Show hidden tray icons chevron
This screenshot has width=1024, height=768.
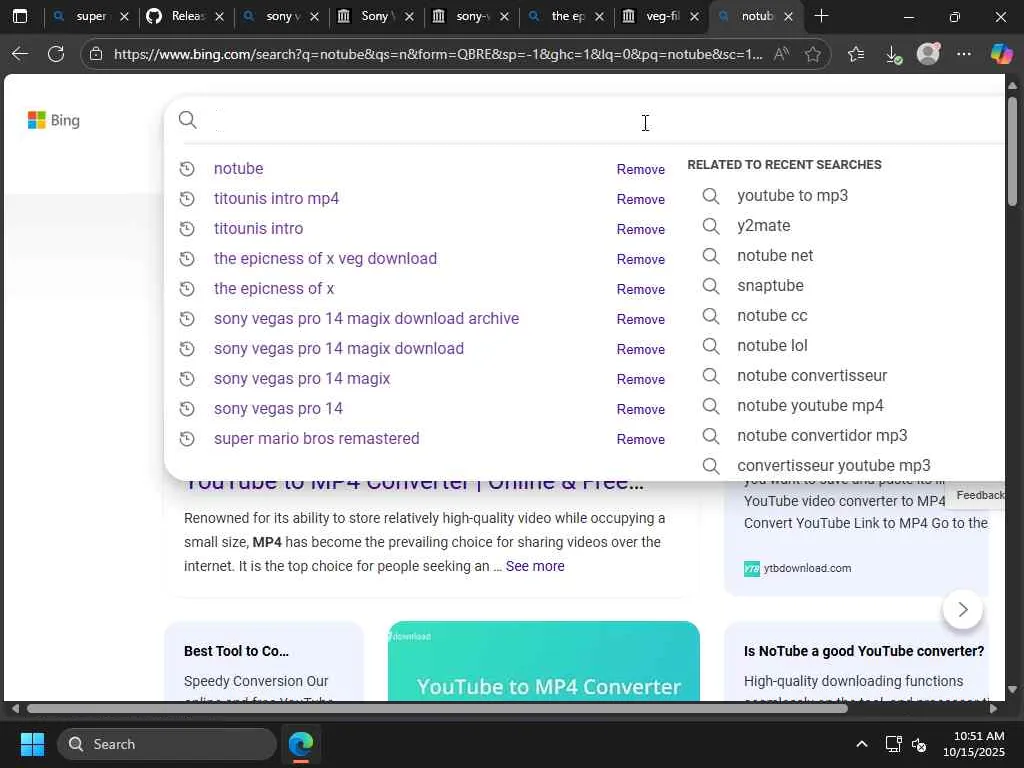coord(862,744)
